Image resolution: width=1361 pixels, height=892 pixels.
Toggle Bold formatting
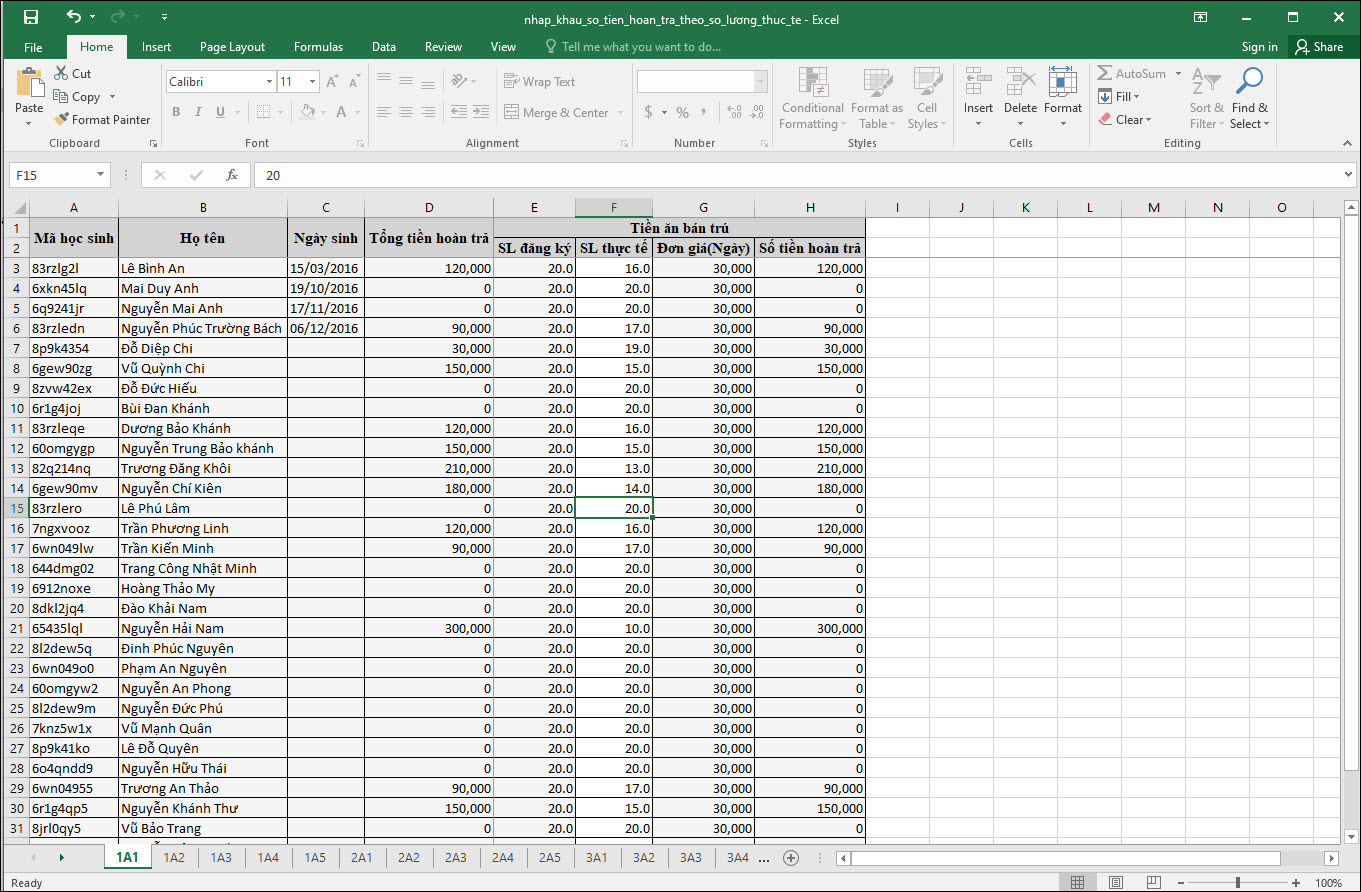coord(176,112)
